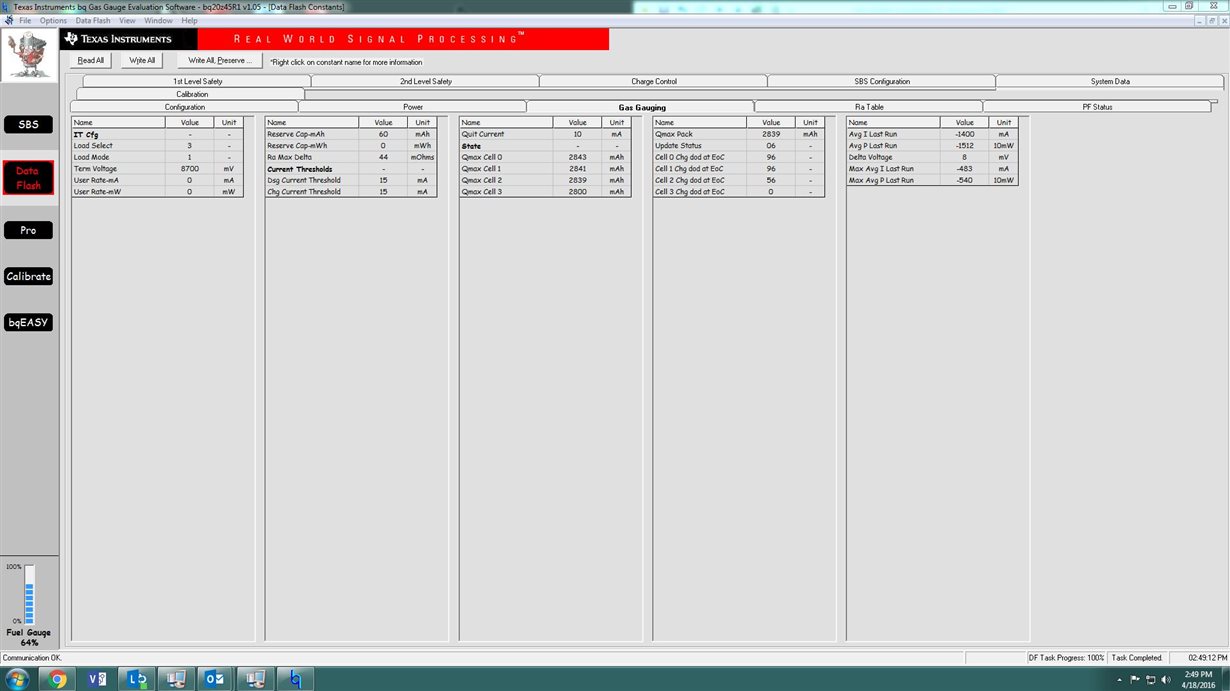Switch to the 1st Level Safety tab

197,81
